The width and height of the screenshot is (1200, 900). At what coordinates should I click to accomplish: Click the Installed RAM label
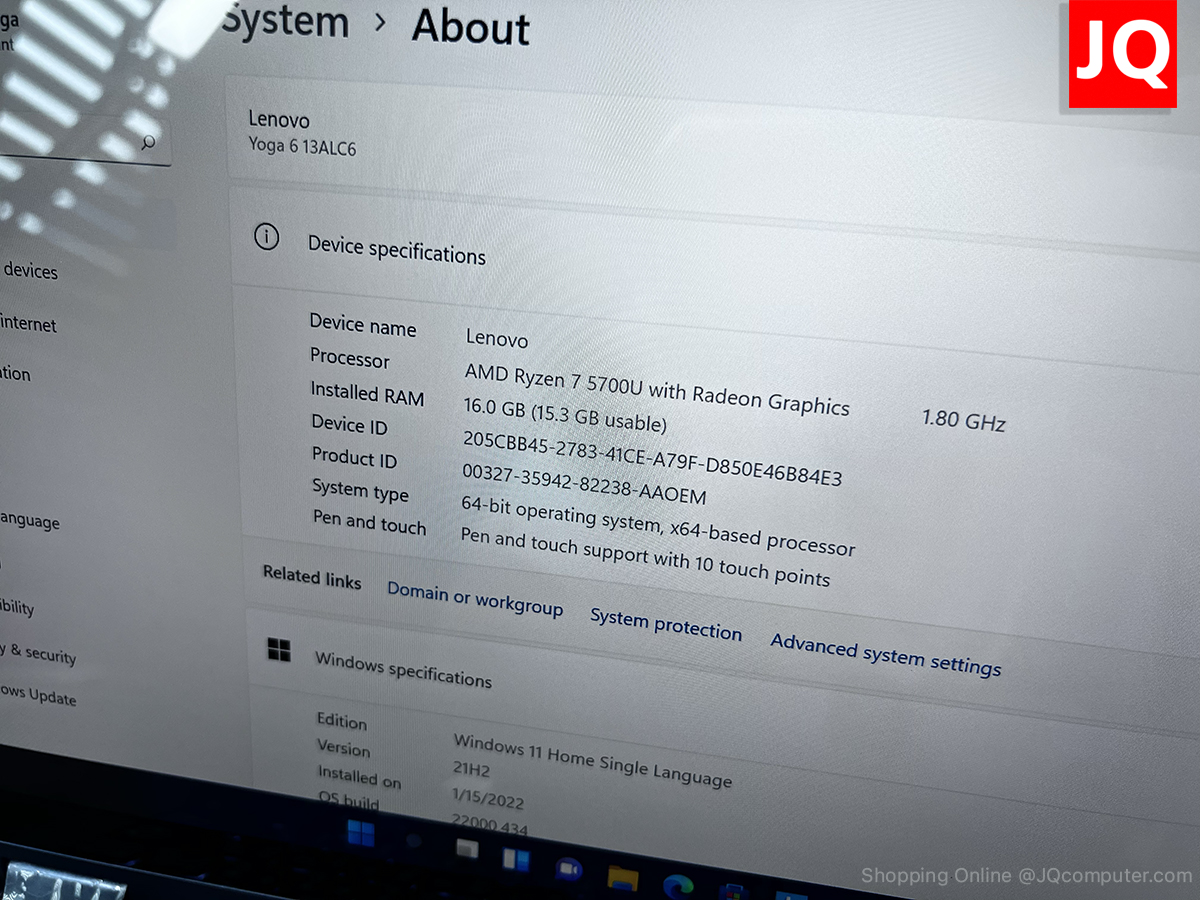pos(367,393)
